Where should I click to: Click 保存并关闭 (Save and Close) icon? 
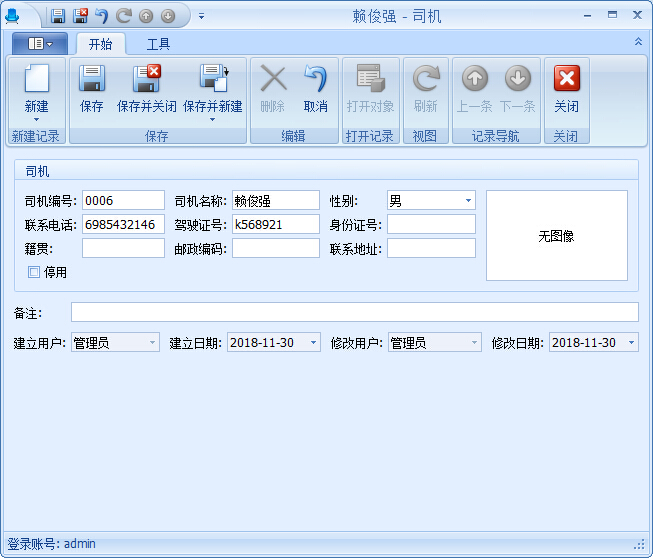click(x=146, y=80)
